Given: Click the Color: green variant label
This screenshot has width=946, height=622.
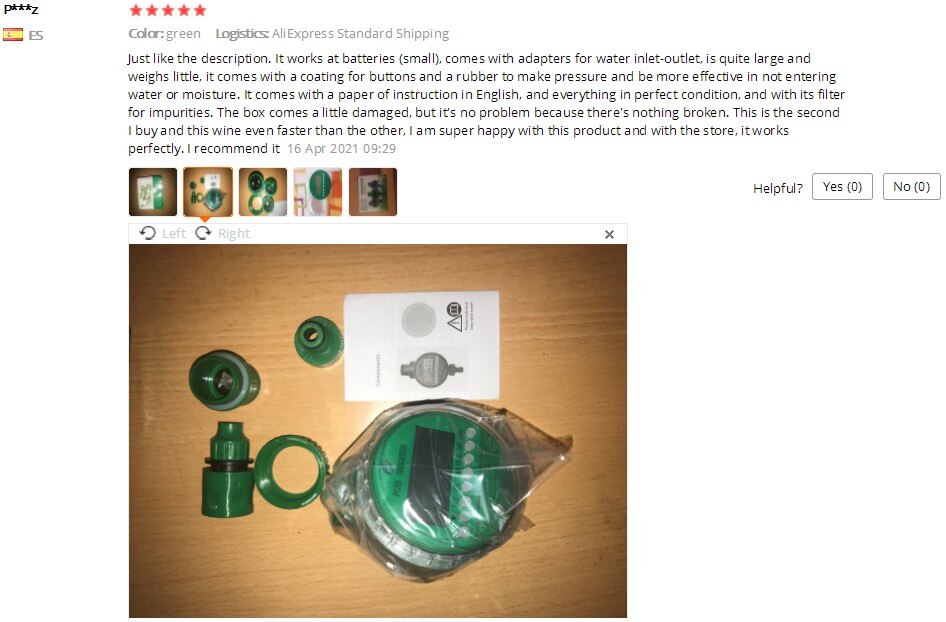Looking at the screenshot, I should click(164, 34).
